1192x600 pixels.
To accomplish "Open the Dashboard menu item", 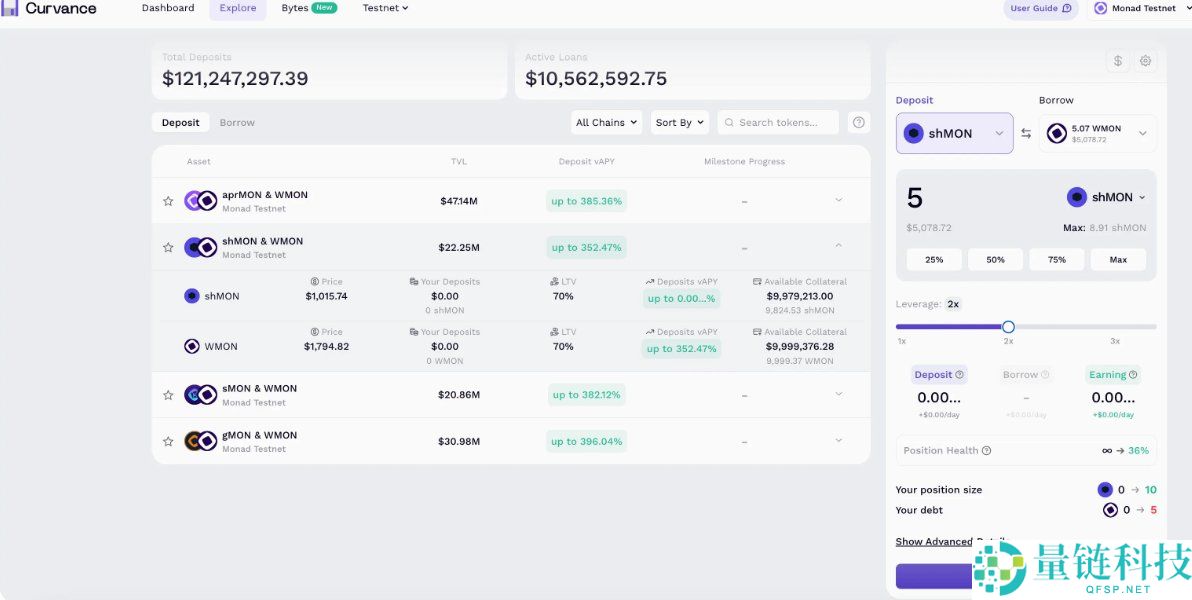I will tap(168, 8).
